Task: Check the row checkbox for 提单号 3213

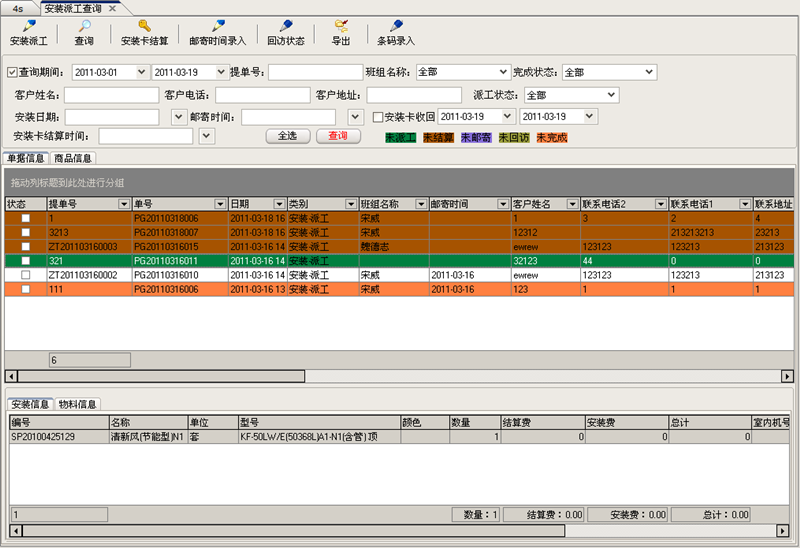Action: pos(26,232)
